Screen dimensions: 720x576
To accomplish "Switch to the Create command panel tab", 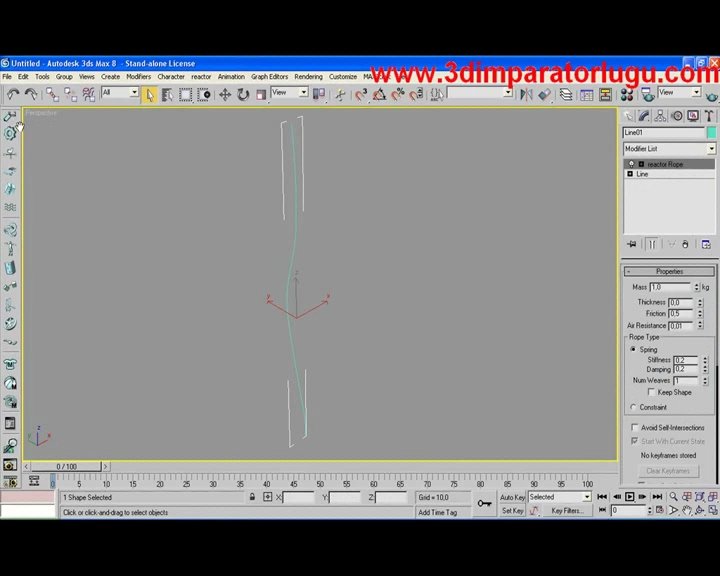I will point(628,116).
